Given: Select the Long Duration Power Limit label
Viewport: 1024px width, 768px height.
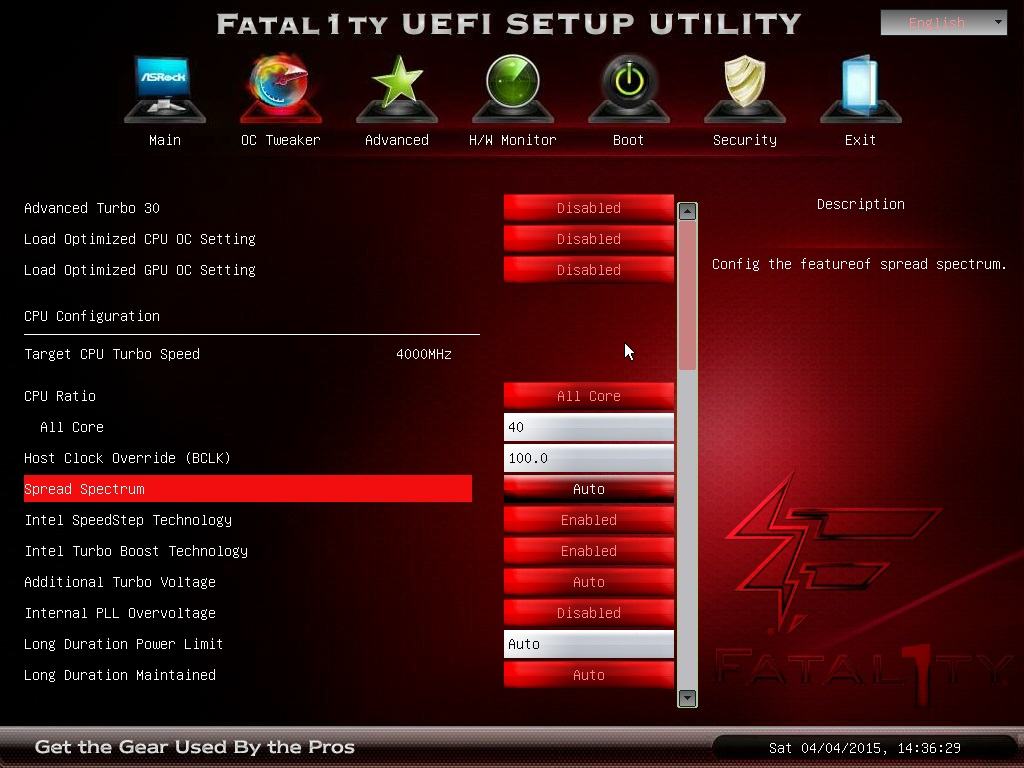Looking at the screenshot, I should pos(123,644).
